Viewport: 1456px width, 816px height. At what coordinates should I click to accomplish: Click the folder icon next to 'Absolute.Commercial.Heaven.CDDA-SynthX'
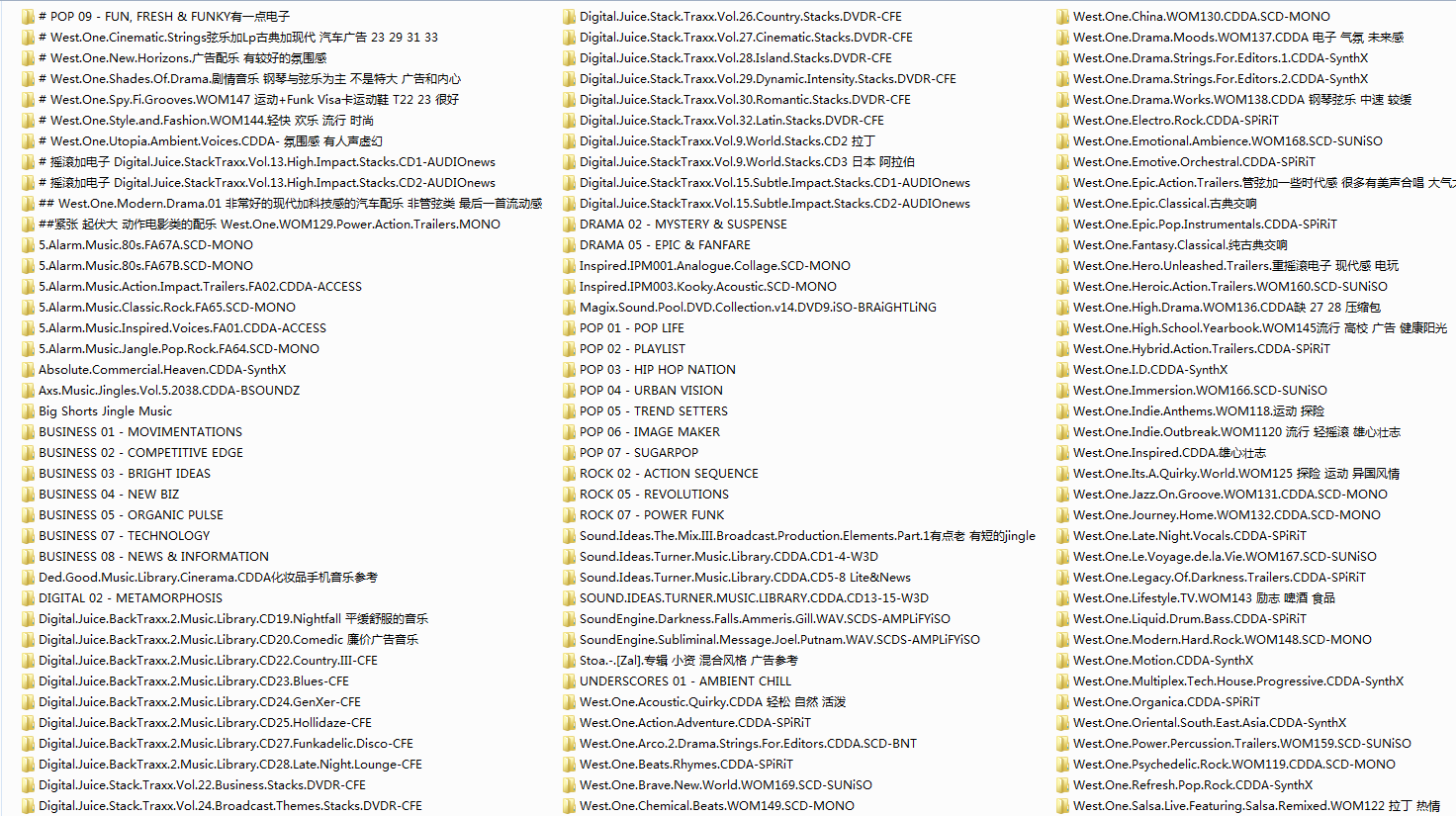pyautogui.click(x=28, y=370)
